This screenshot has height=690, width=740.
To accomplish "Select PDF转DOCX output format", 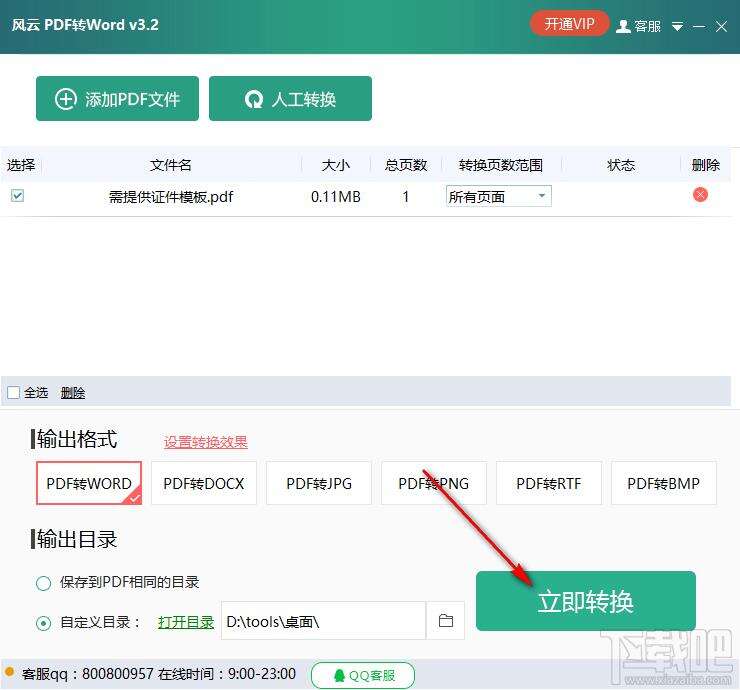I will 204,483.
